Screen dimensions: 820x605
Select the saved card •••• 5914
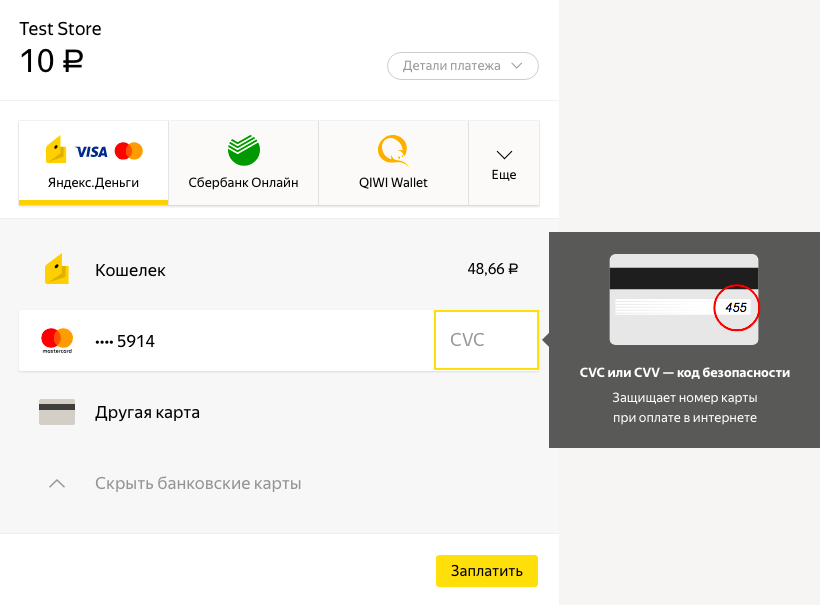coord(226,340)
